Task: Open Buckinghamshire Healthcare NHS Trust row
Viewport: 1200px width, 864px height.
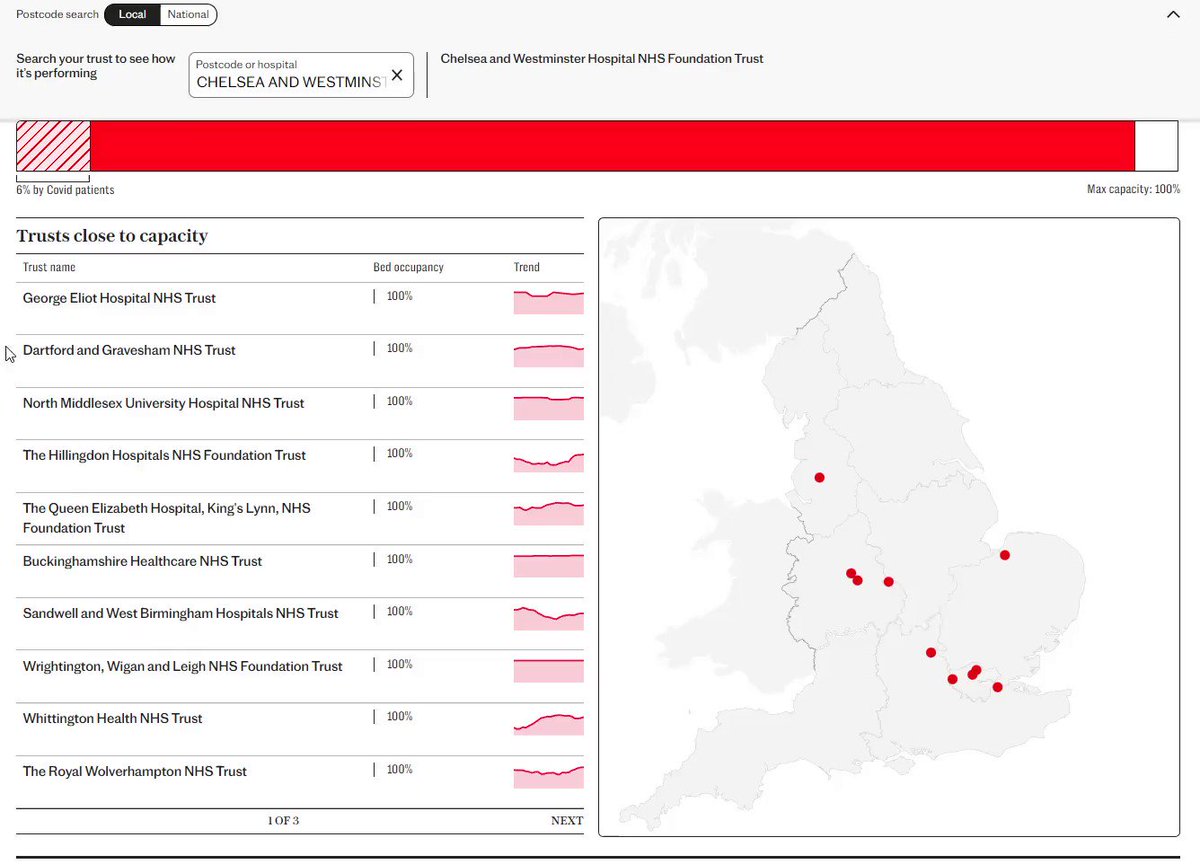Action: click(300, 571)
